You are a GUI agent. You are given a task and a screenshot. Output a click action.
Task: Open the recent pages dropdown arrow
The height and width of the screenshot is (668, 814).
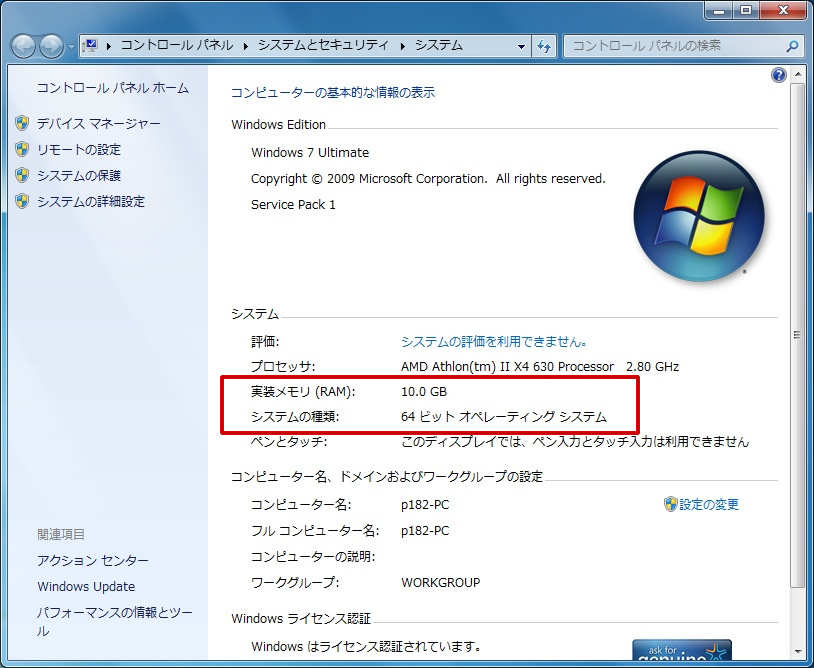tap(71, 47)
